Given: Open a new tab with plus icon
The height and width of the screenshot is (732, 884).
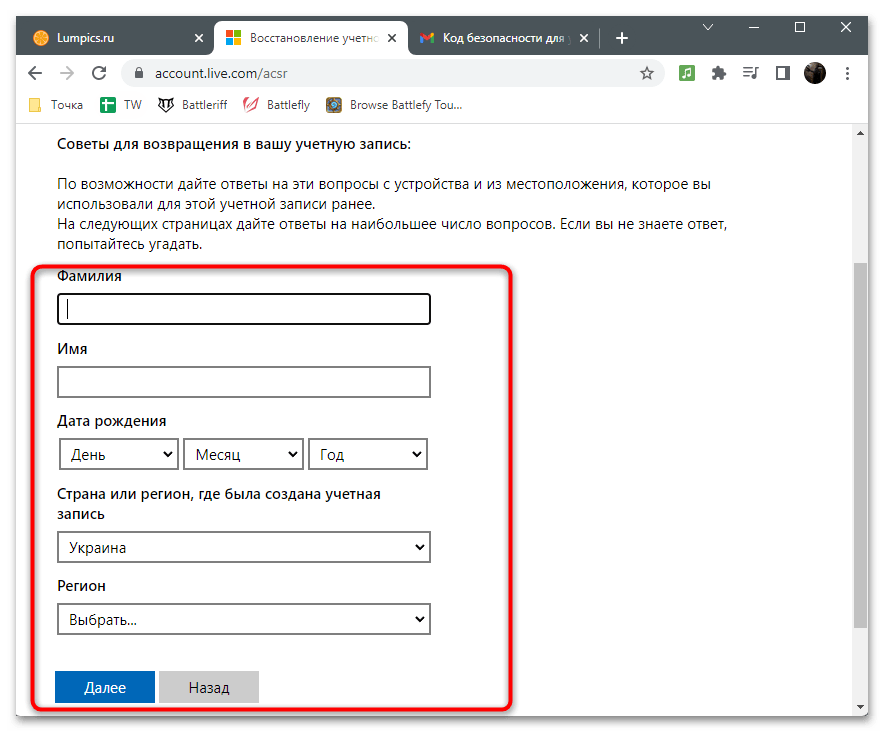Looking at the screenshot, I should click(x=621, y=38).
